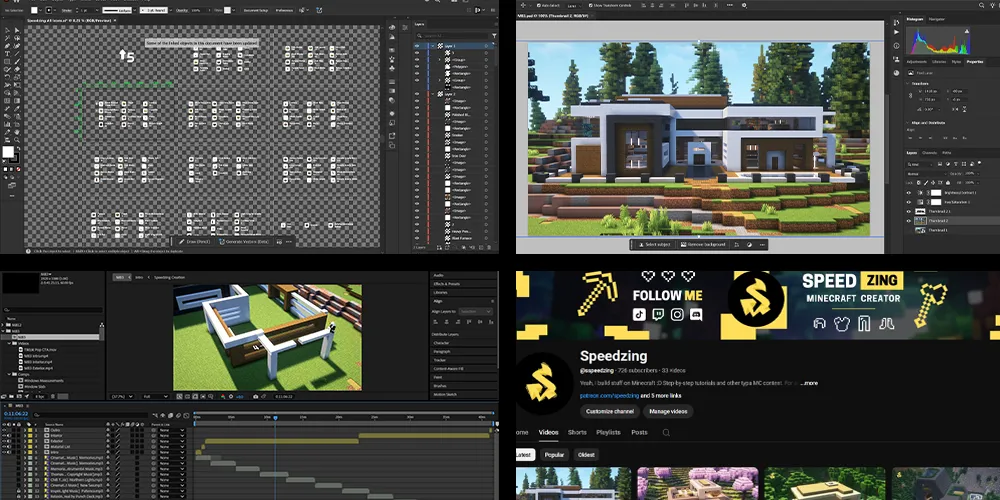
Task: Open the Align Layers to dropdown
Action: (474, 311)
